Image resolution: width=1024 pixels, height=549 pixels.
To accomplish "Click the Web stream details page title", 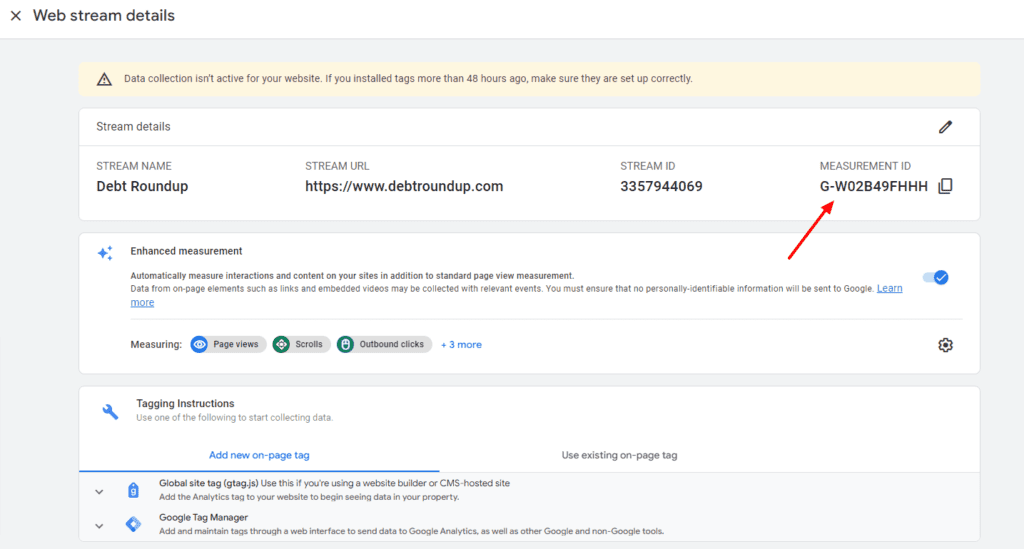I will point(104,16).
